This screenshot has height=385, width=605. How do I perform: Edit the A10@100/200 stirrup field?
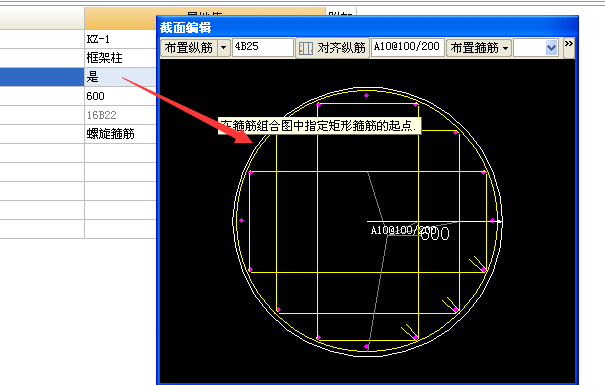click(x=407, y=47)
